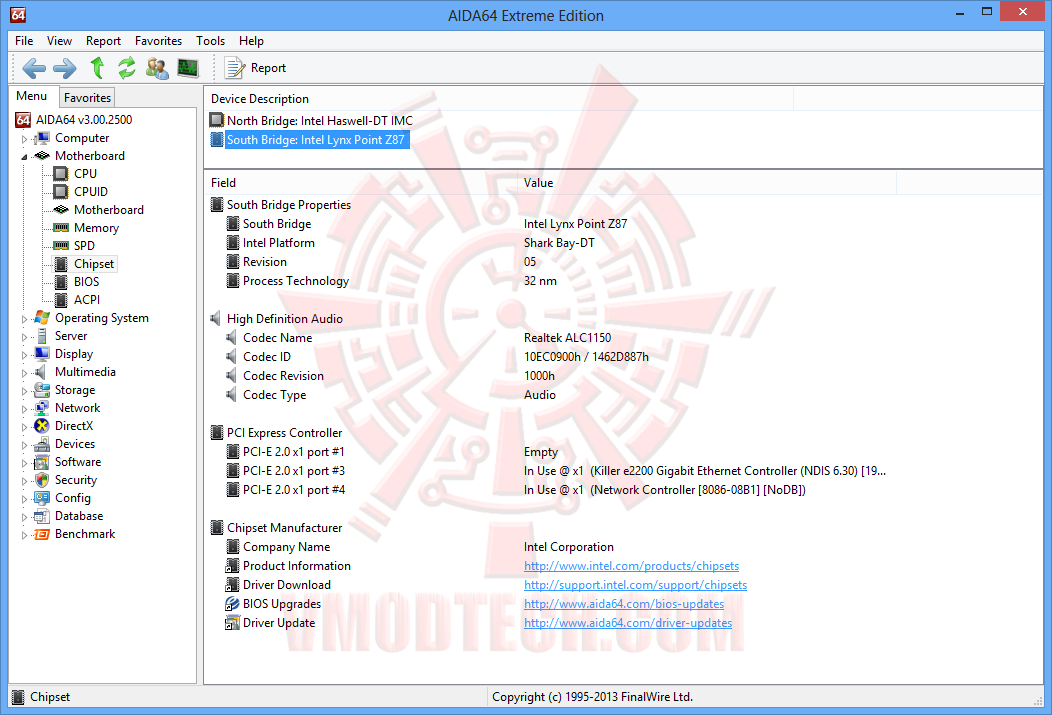Open the Report menu

pyautogui.click(x=103, y=41)
